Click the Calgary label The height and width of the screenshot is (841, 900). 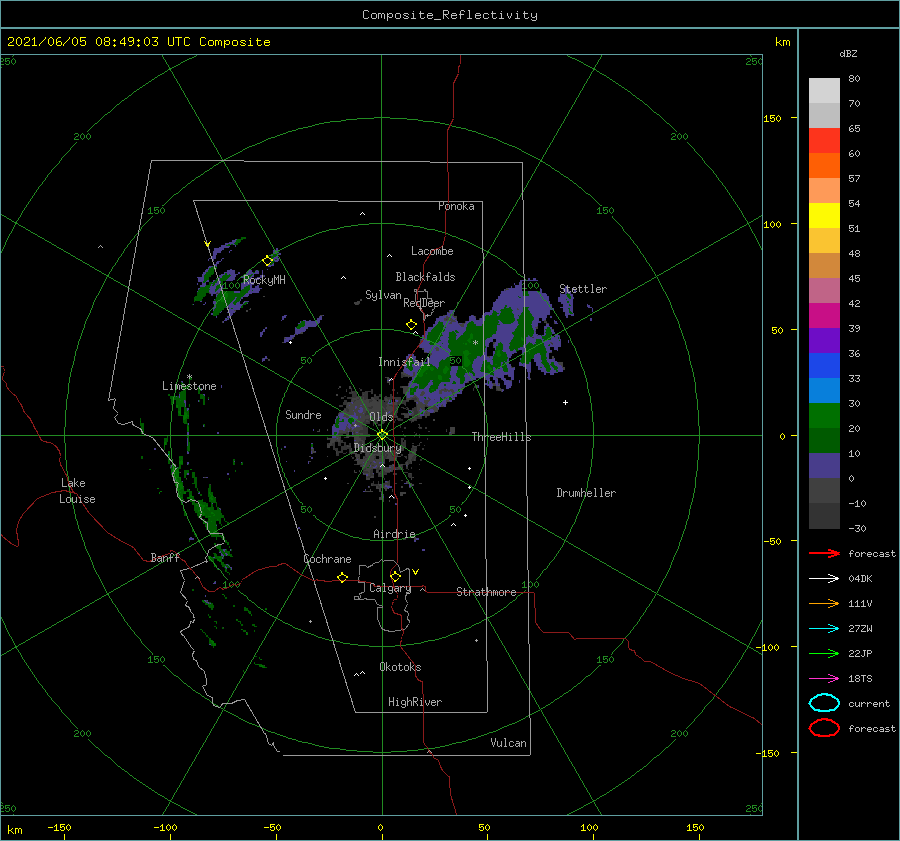coord(390,588)
